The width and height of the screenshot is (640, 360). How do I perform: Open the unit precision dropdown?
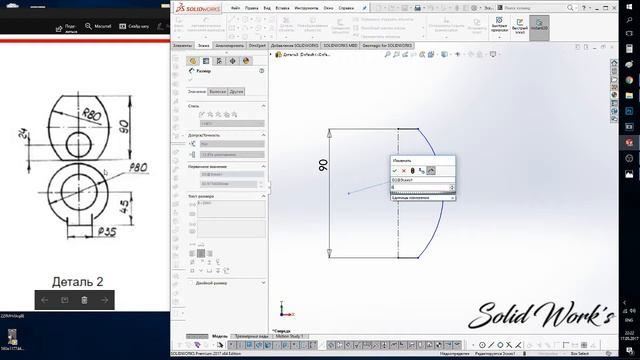tap(232, 155)
